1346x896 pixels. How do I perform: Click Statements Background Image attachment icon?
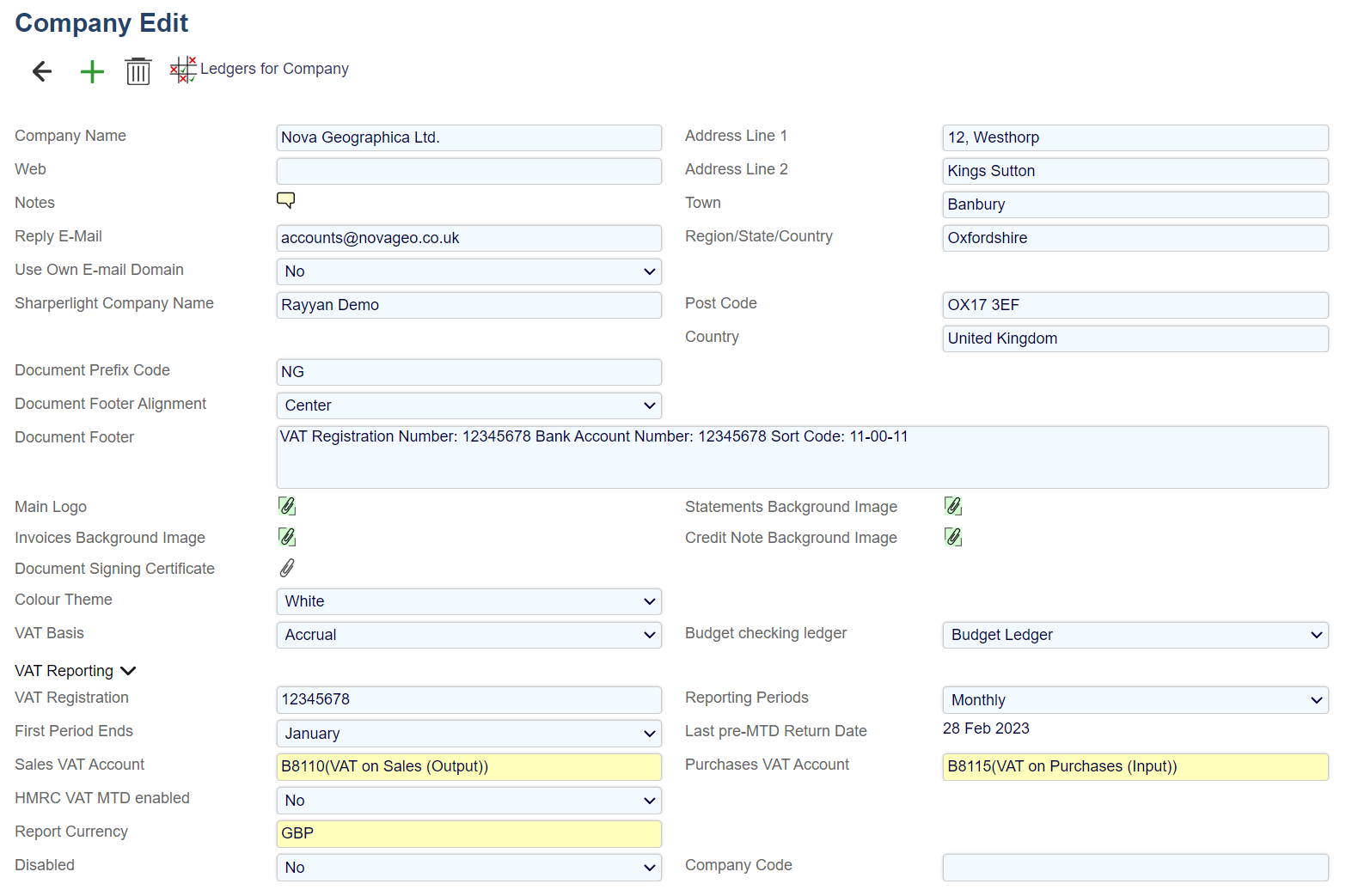pyautogui.click(x=952, y=506)
